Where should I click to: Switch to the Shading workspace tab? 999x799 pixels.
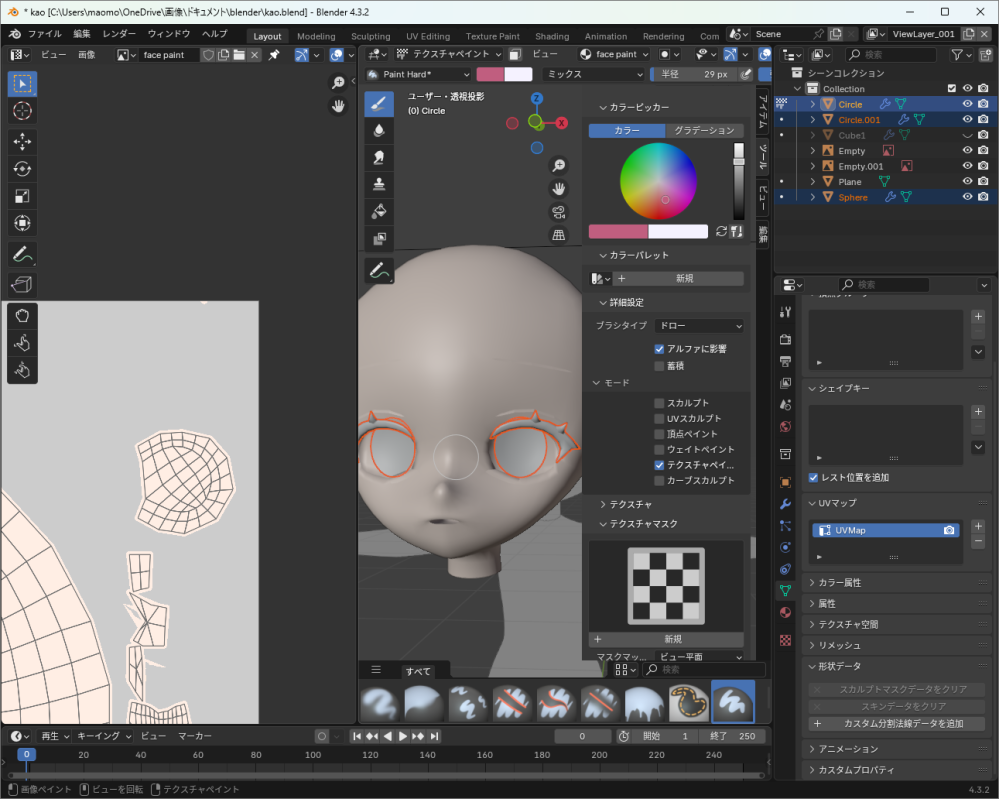point(552,35)
